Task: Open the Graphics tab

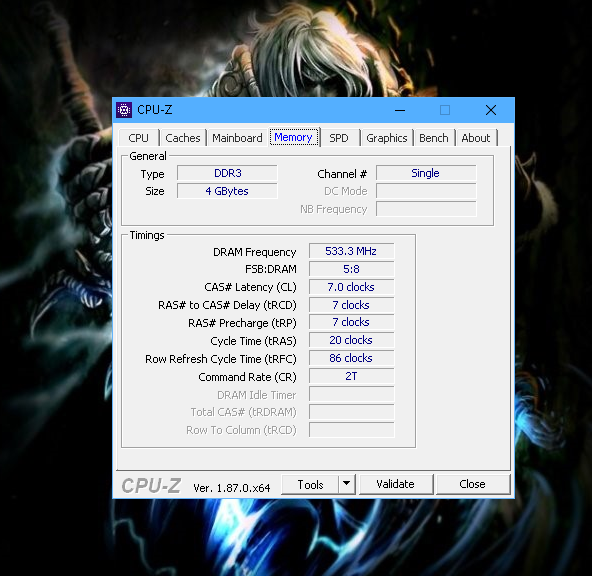Action: tap(387, 138)
